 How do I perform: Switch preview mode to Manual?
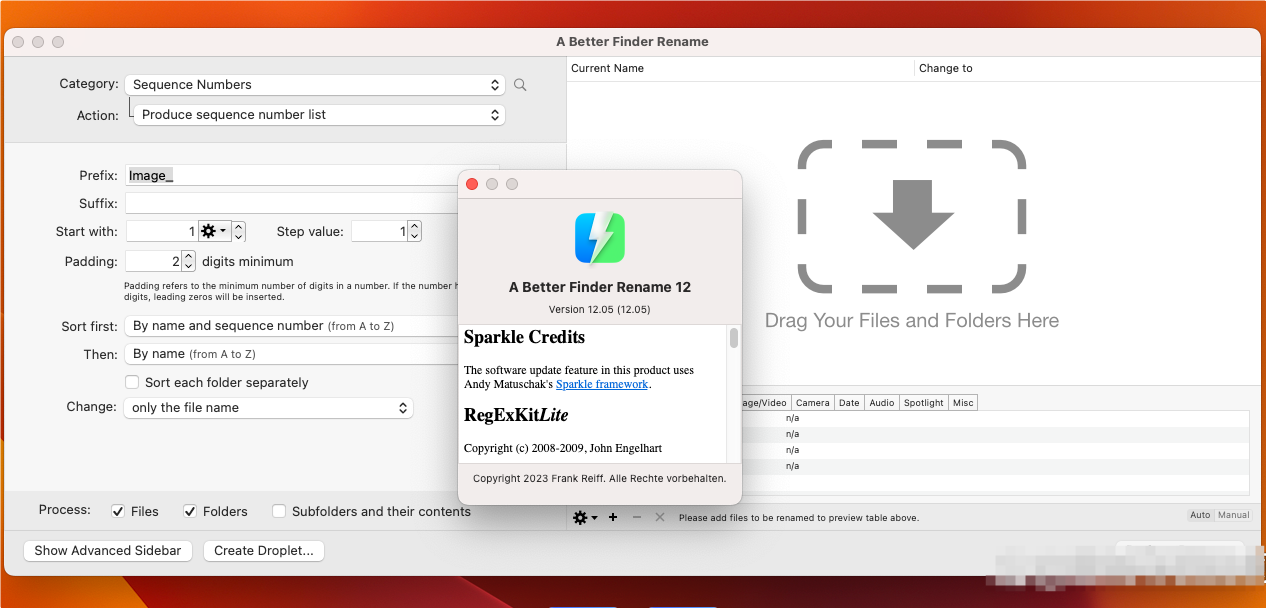pyautogui.click(x=1234, y=515)
